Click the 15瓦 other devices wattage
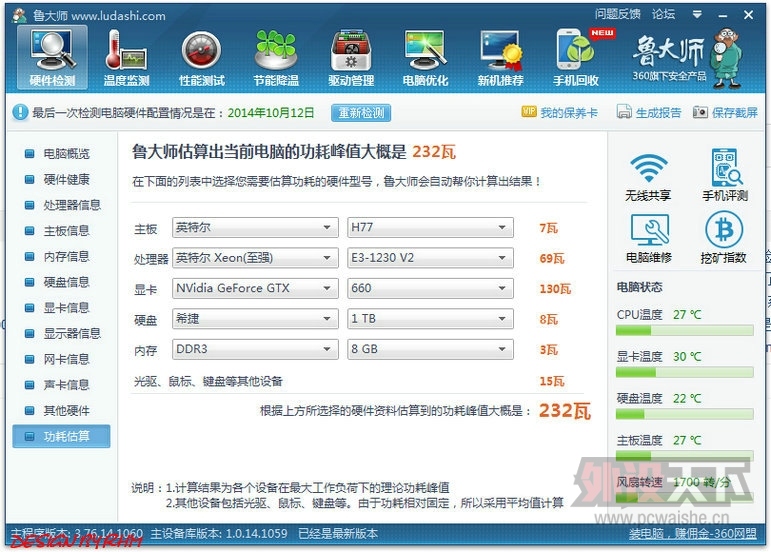Viewport: 771px width, 552px height. point(552,381)
